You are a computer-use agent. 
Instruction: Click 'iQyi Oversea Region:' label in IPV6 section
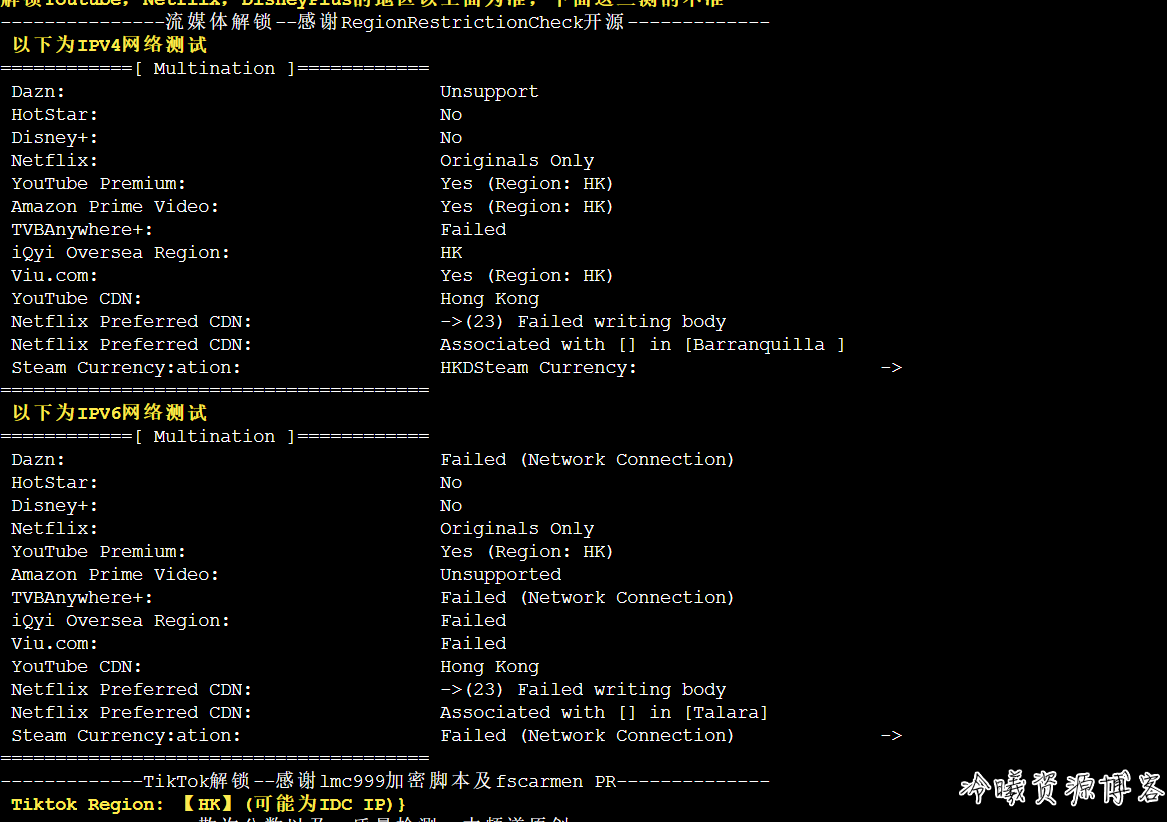[x=121, y=621]
